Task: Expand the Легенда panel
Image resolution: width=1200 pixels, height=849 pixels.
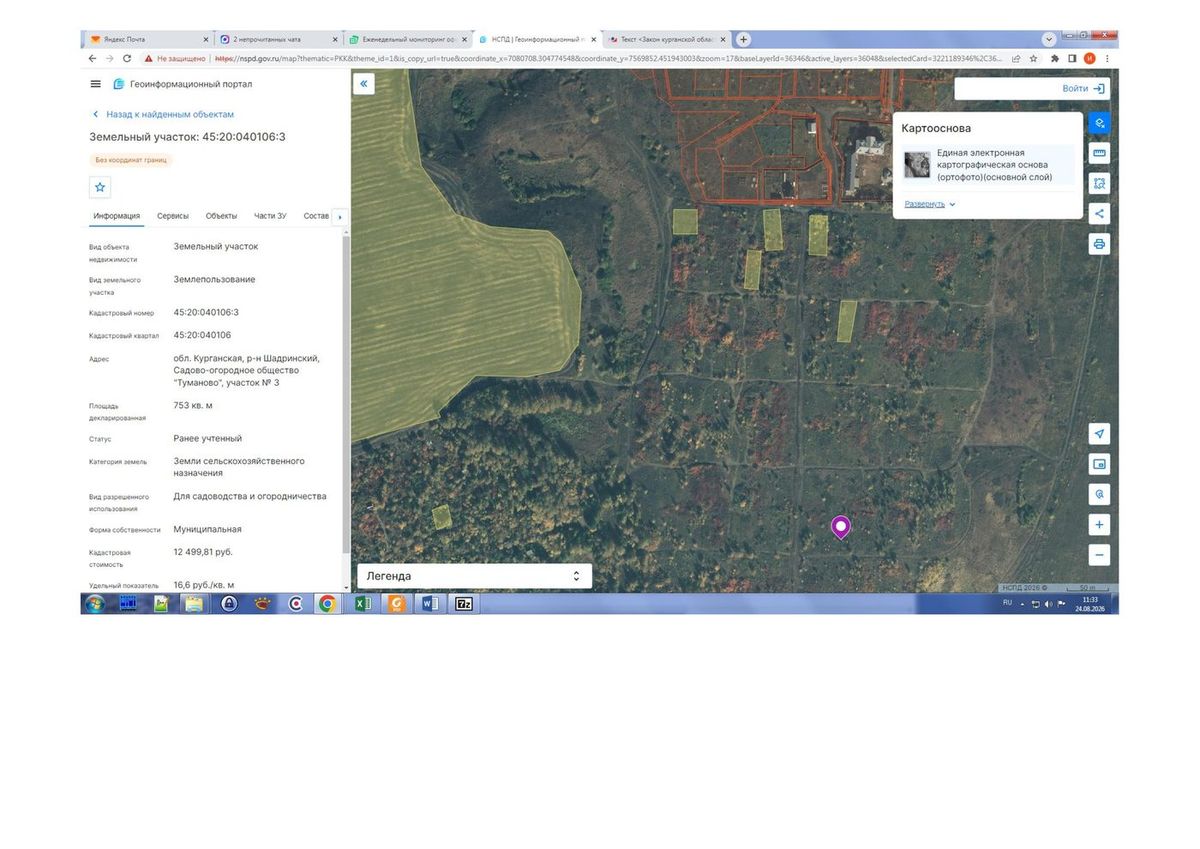Action: 475,576
